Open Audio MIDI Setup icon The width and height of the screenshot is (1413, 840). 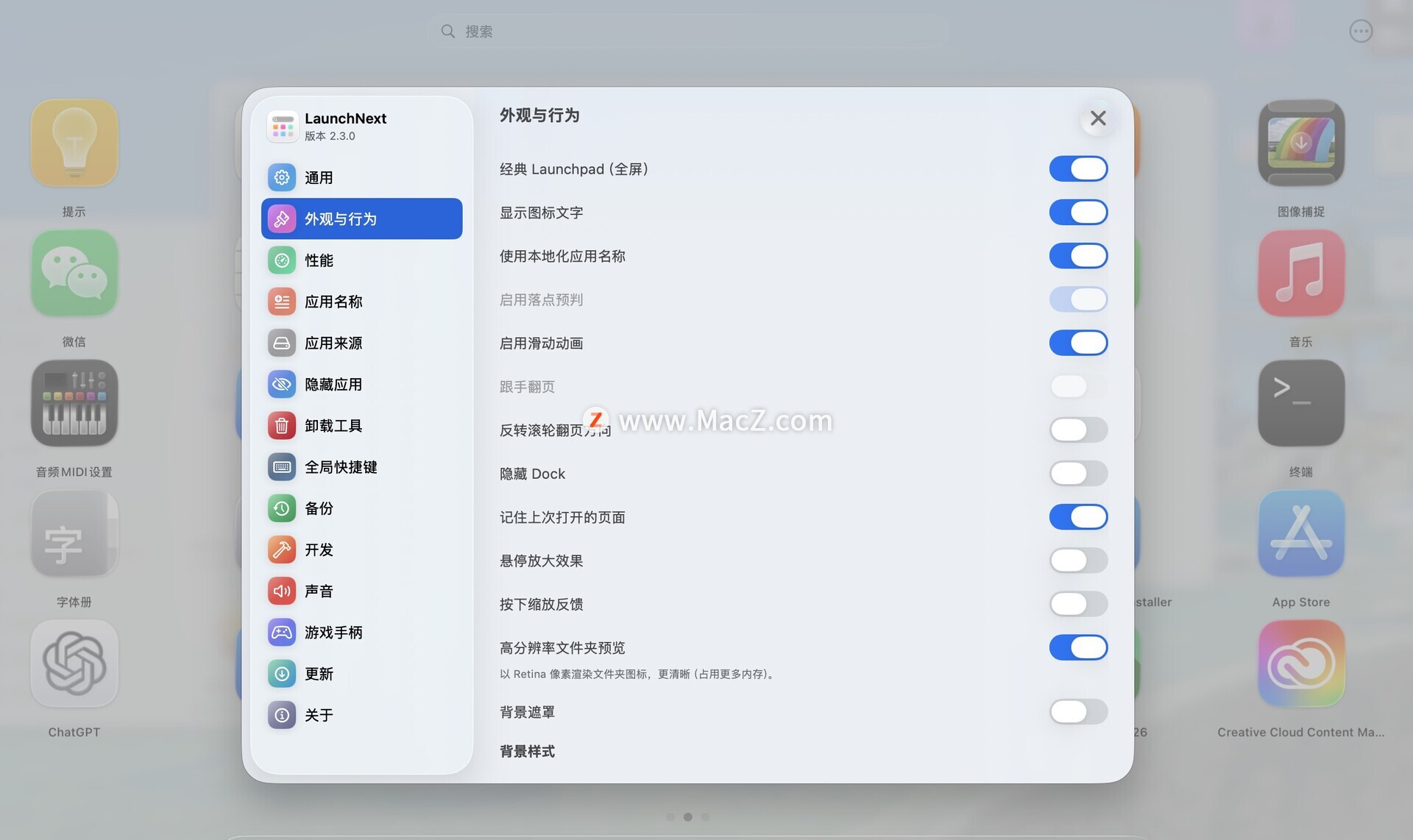(x=74, y=403)
